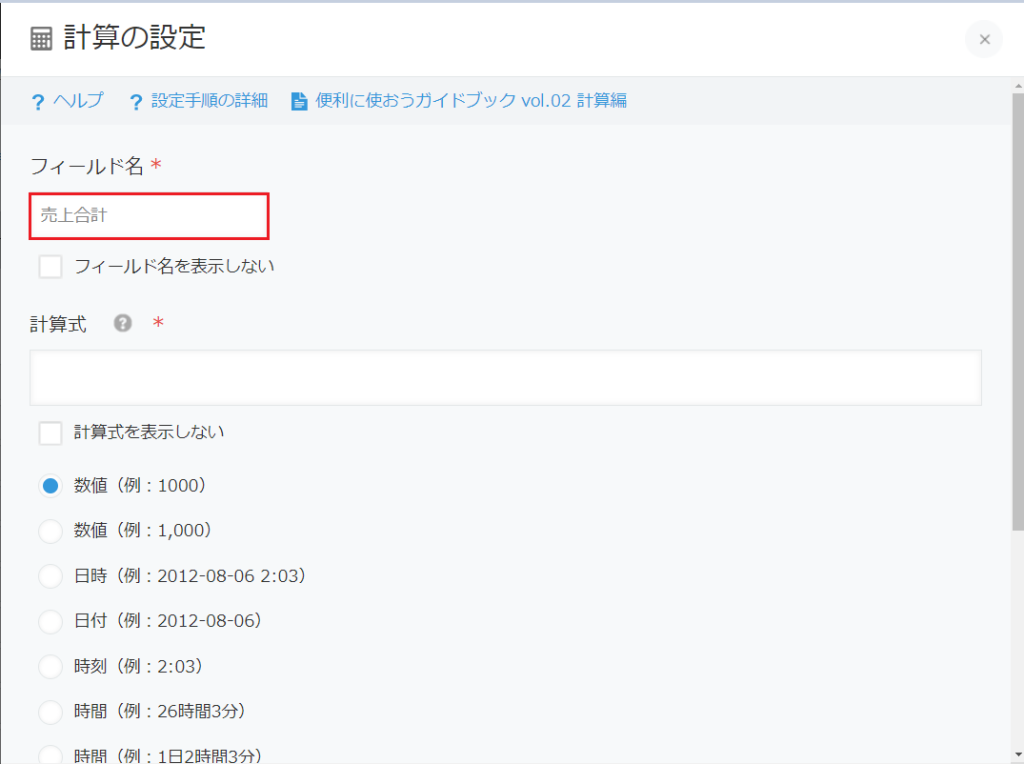
Task: Close the 計算の設定 dialog
Action: 984,40
